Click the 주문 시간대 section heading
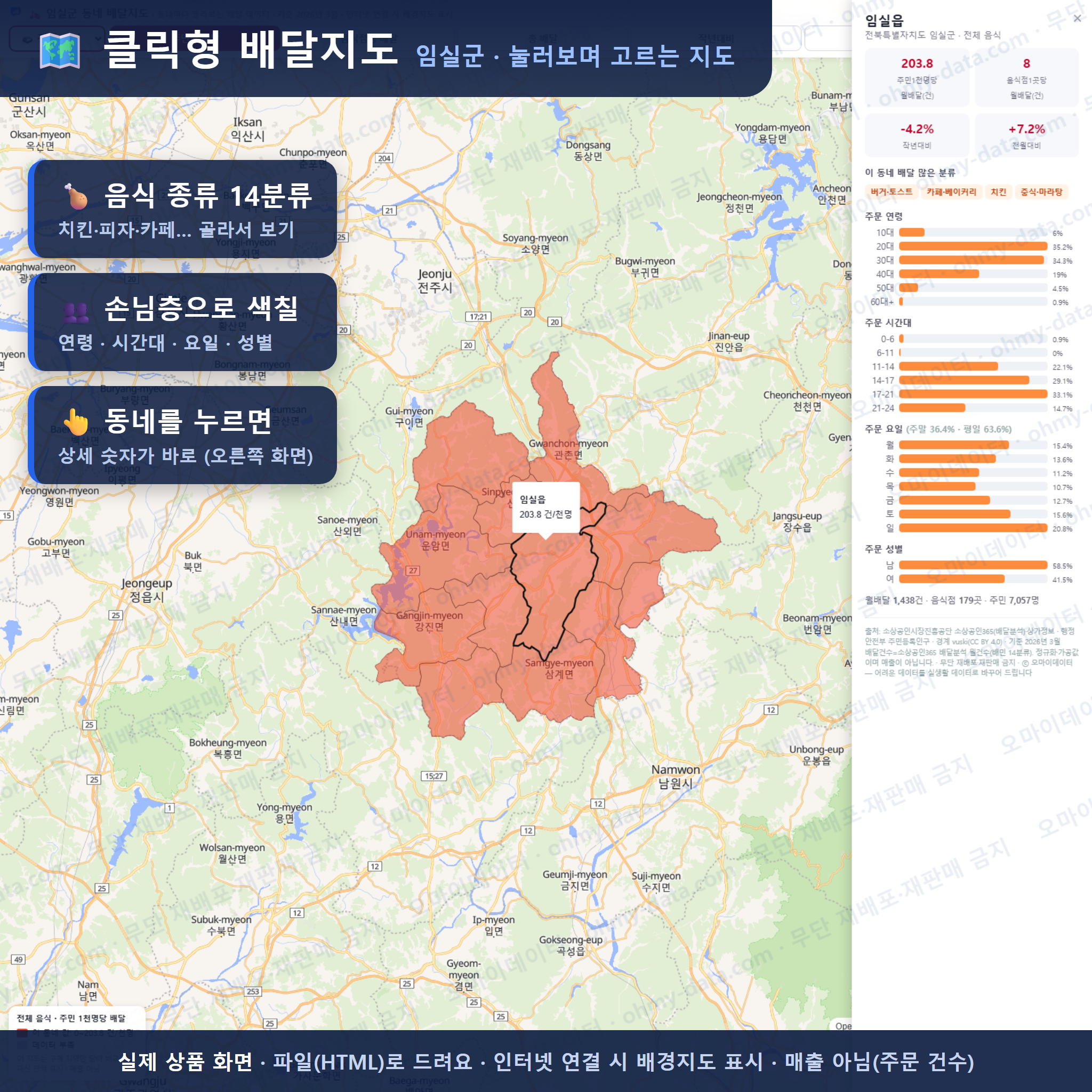 tap(888, 323)
